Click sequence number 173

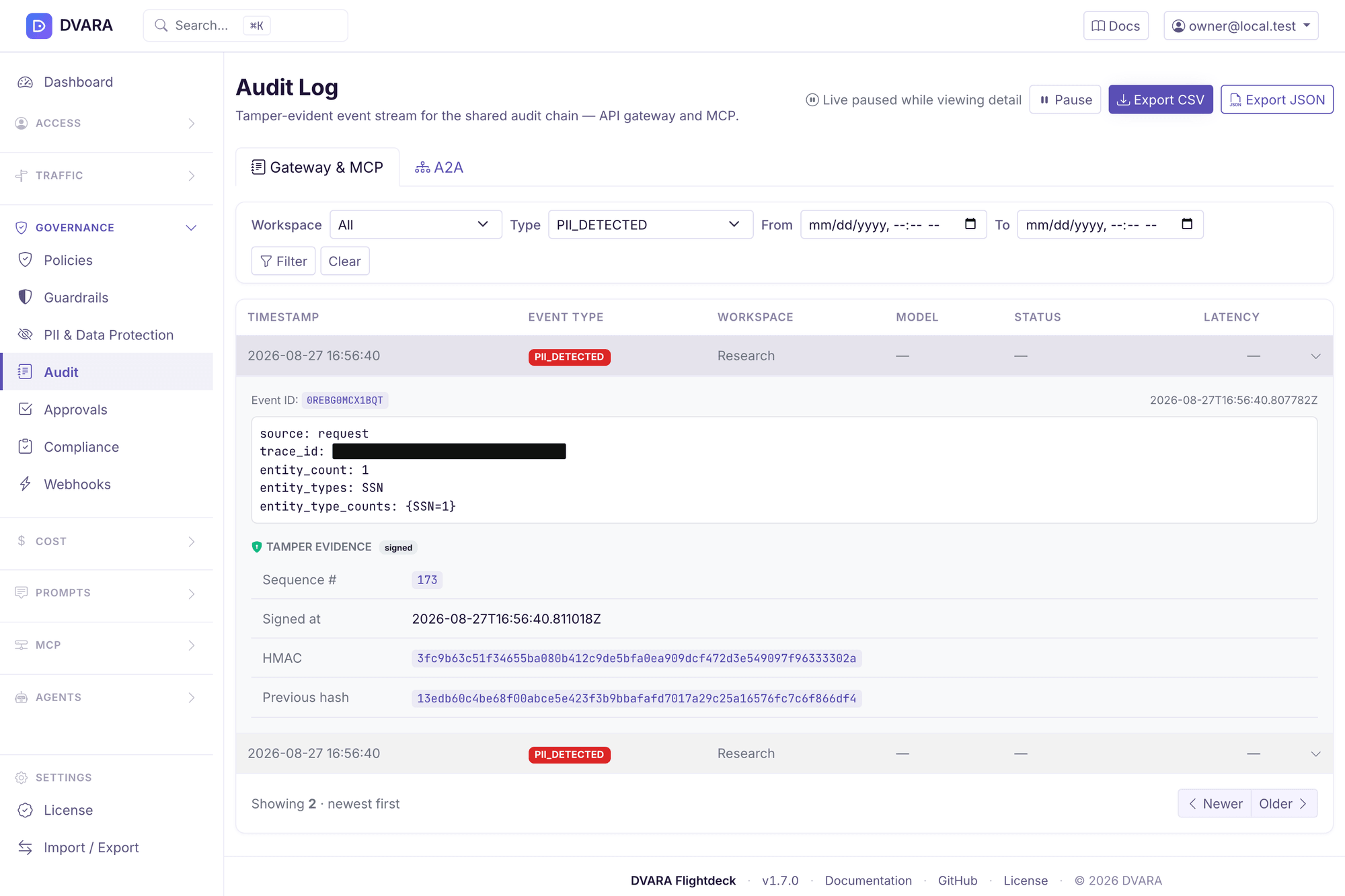(x=427, y=580)
